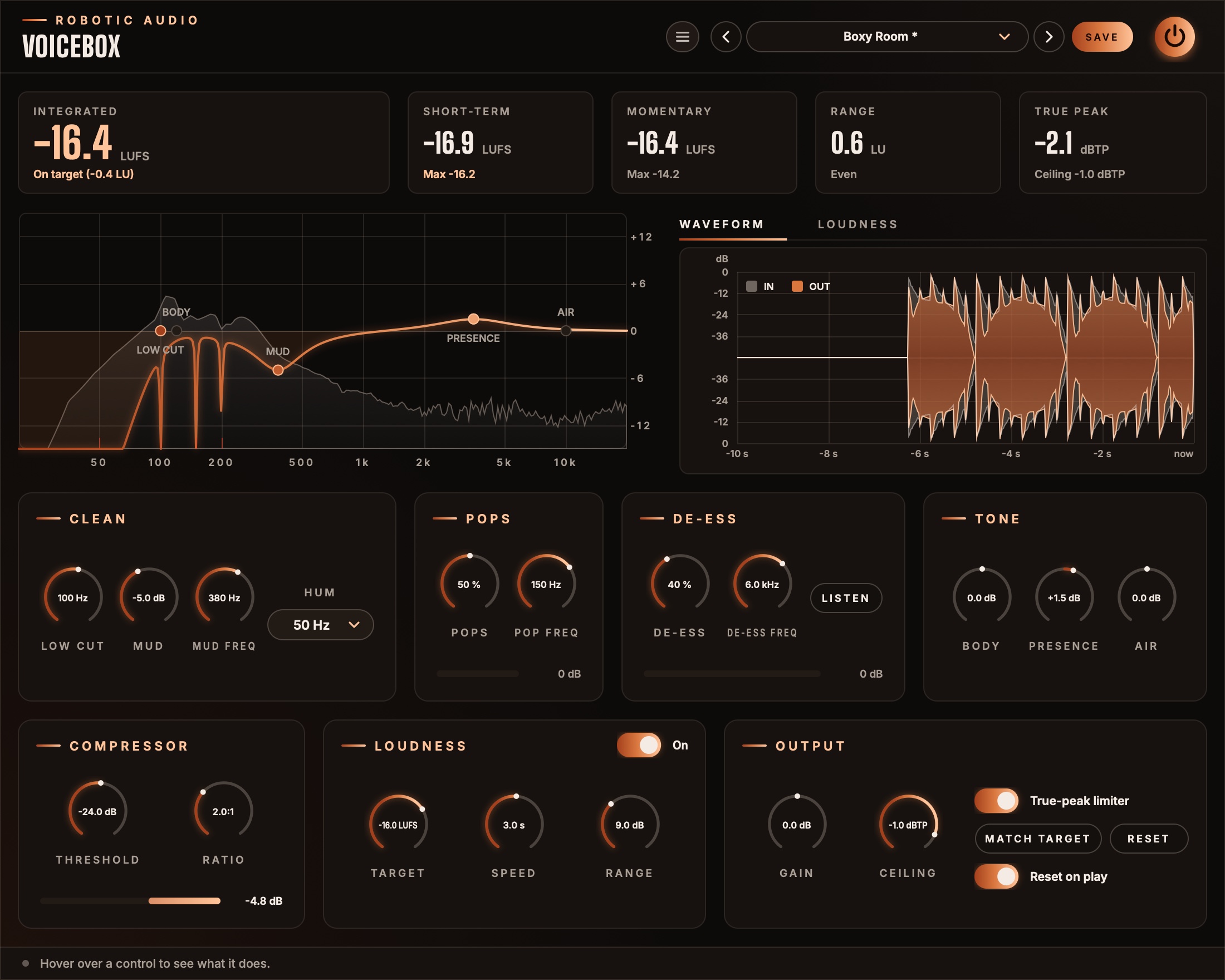The image size is (1225, 980).
Task: Select the Mud EQ node on curve
Action: click(278, 370)
